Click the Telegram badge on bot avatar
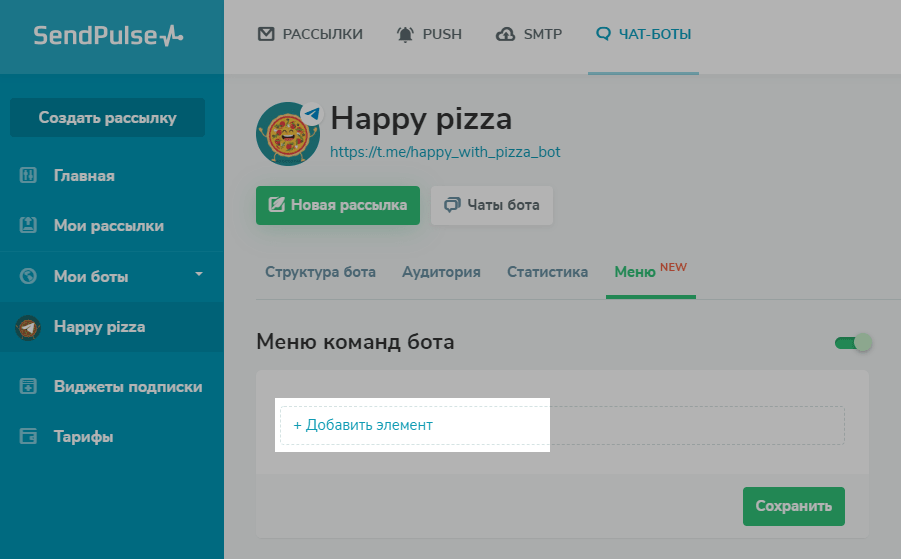The height and width of the screenshot is (559, 901). [312, 114]
